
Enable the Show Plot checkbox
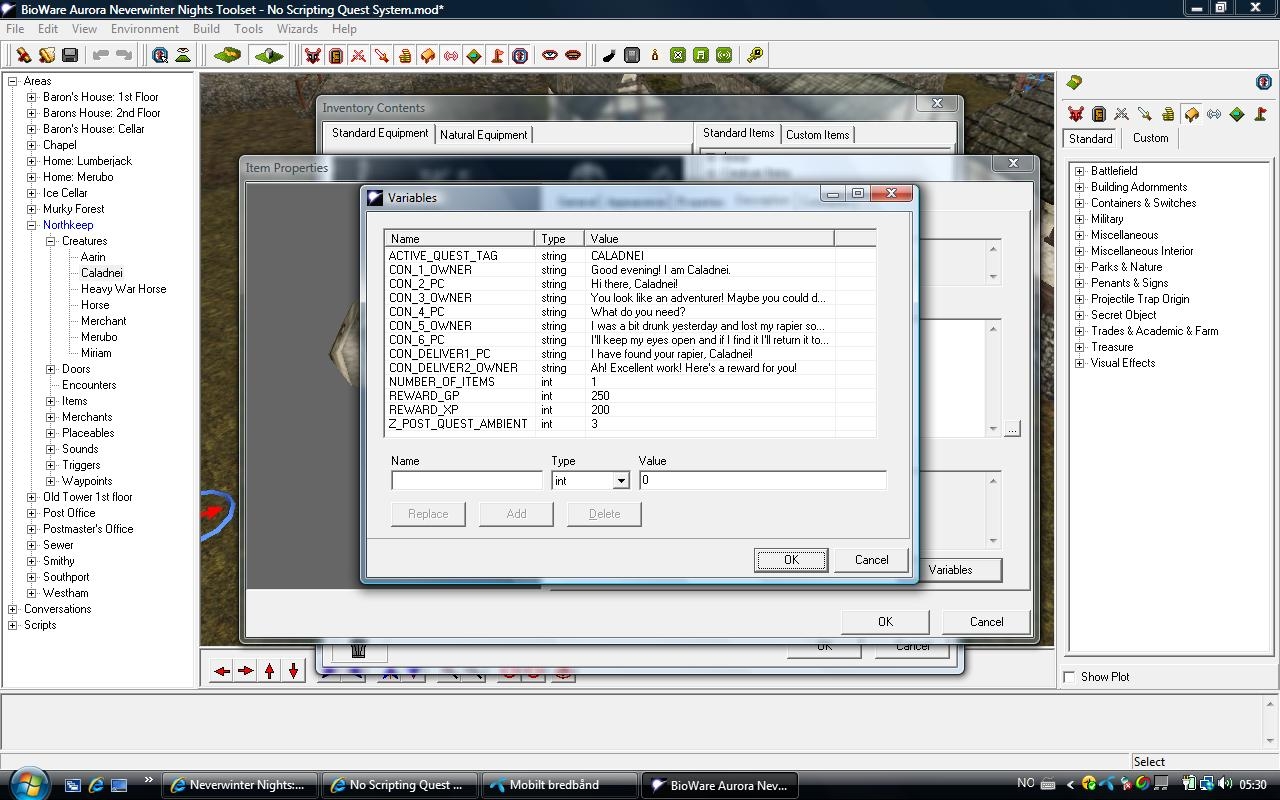(1070, 677)
